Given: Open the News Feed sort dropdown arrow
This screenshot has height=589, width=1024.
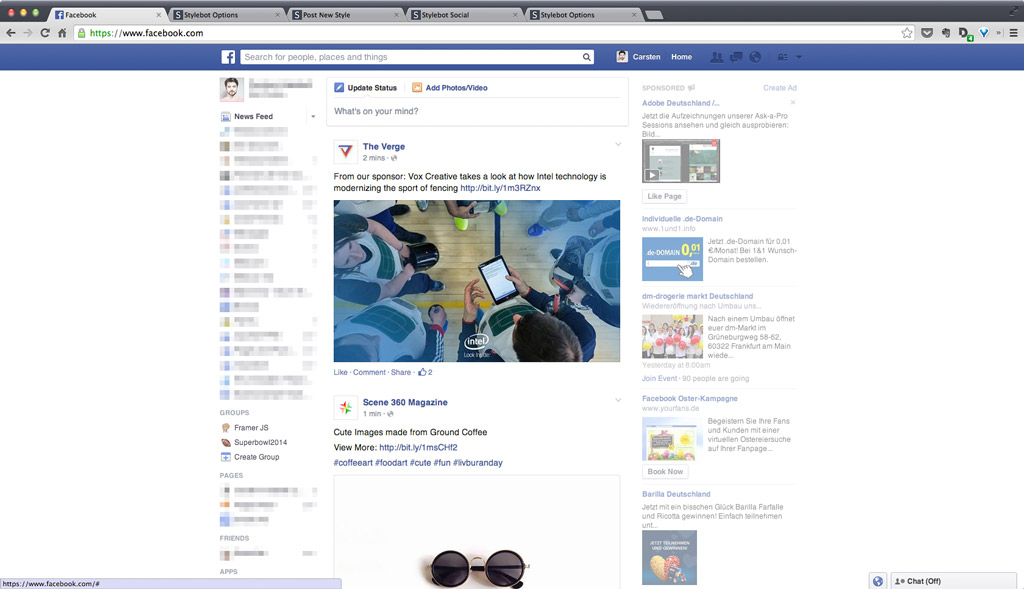Looking at the screenshot, I should pos(313,116).
